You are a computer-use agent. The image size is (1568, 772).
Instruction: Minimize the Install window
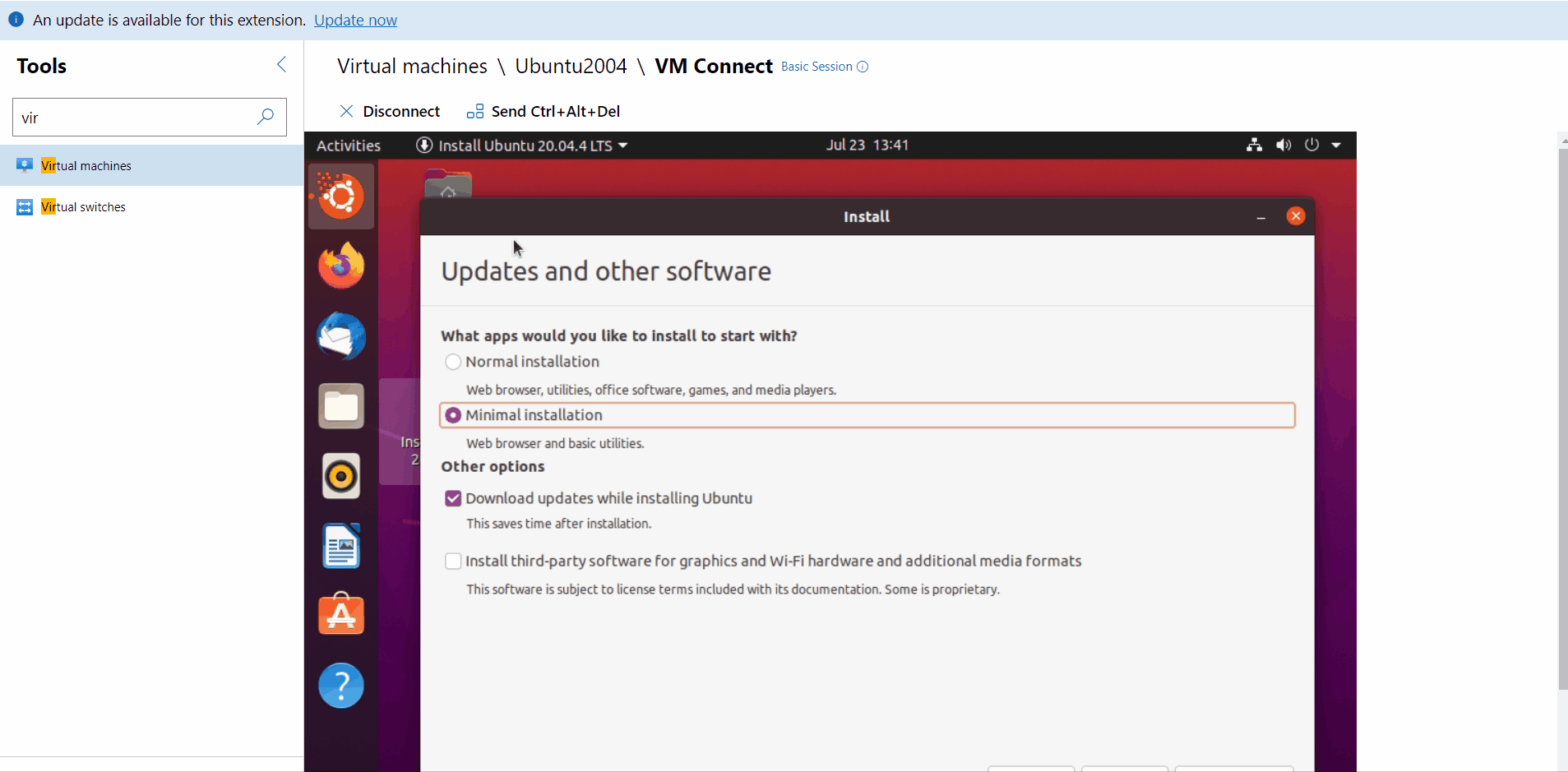point(1260,217)
